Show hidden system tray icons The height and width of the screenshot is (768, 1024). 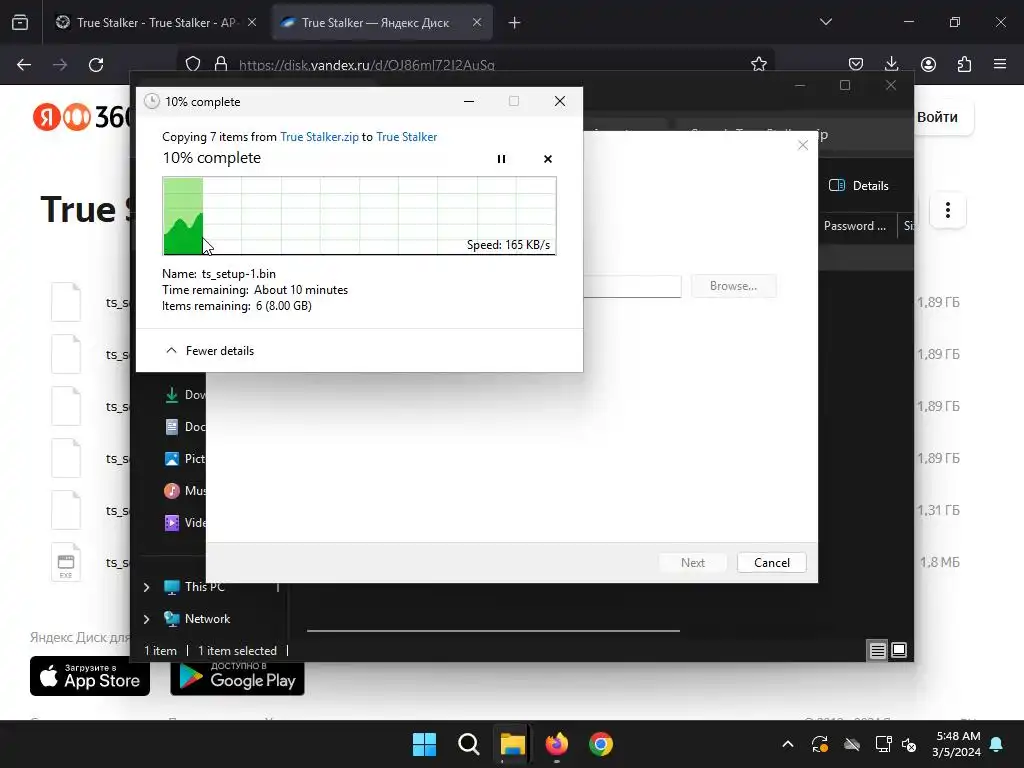[788, 744]
